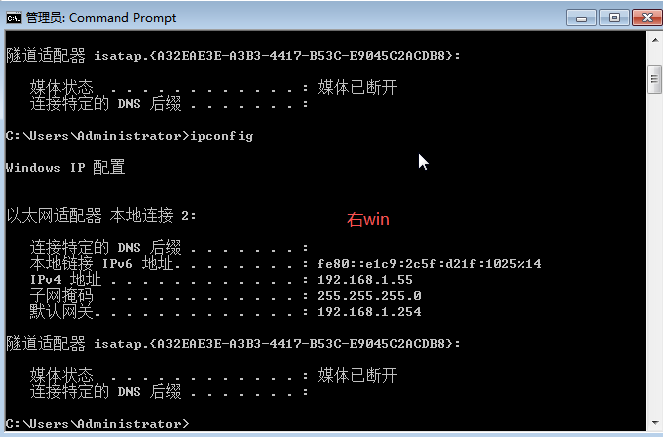Minimize the Command Prompt window

[x=581, y=18]
